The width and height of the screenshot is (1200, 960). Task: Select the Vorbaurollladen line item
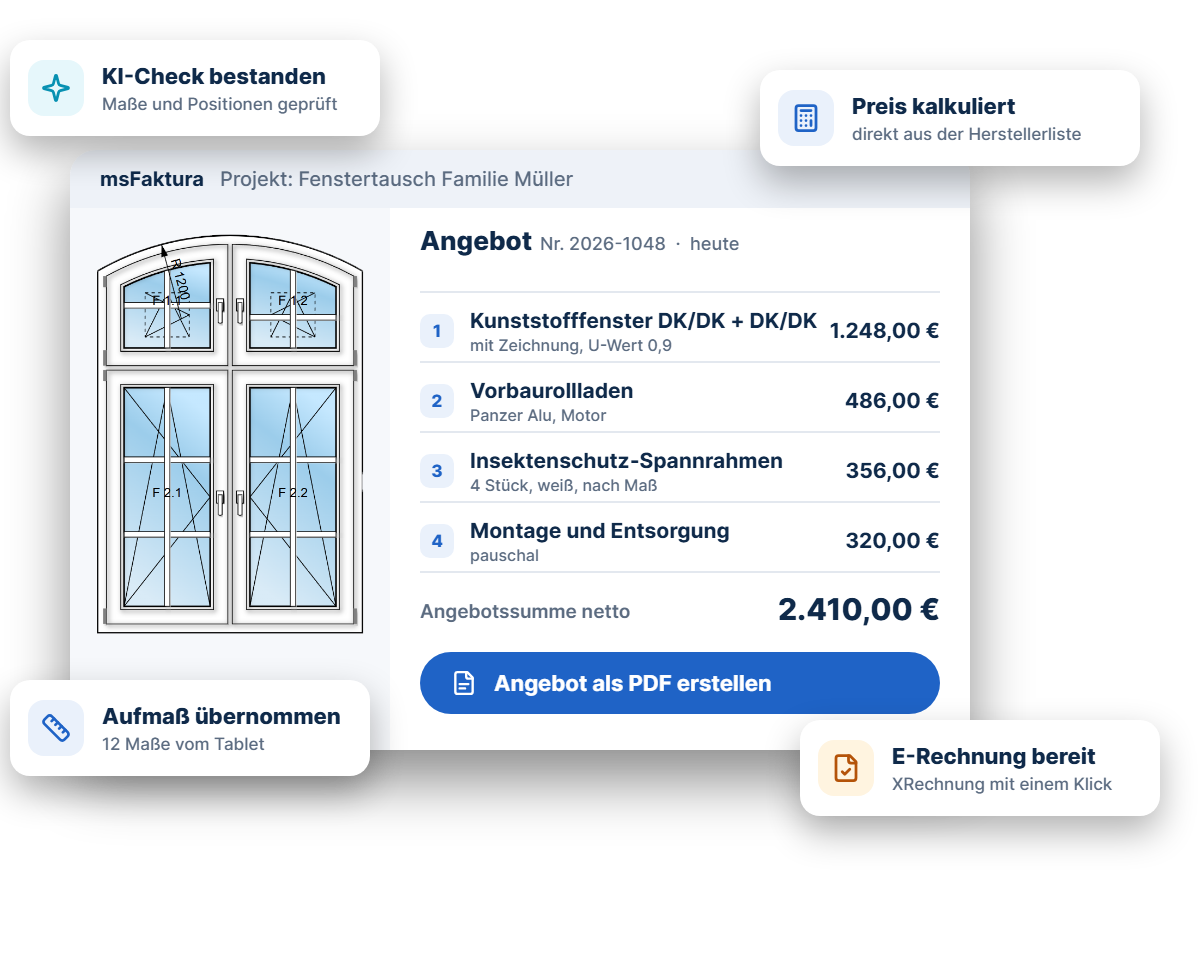pos(680,398)
